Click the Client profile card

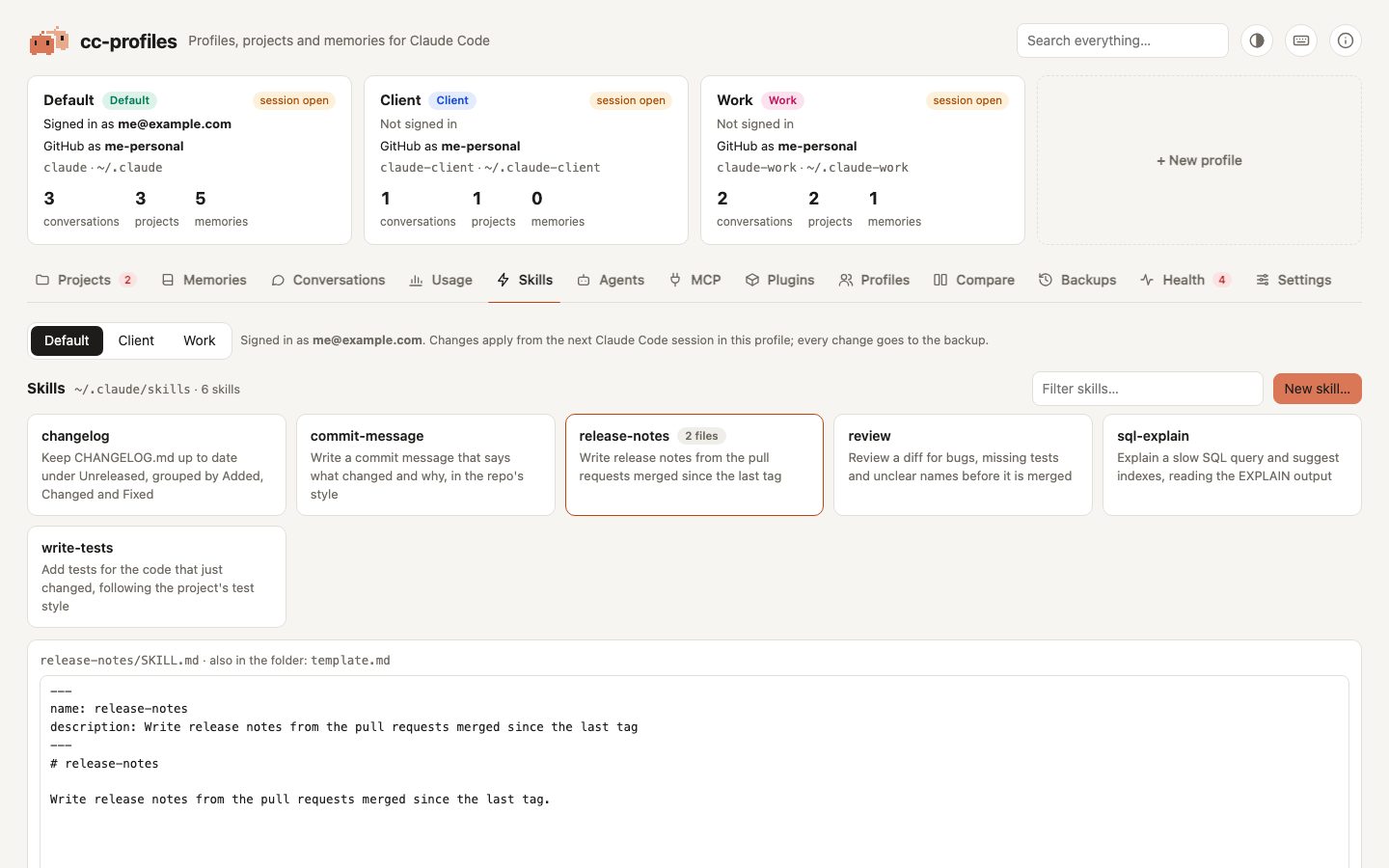(x=526, y=160)
